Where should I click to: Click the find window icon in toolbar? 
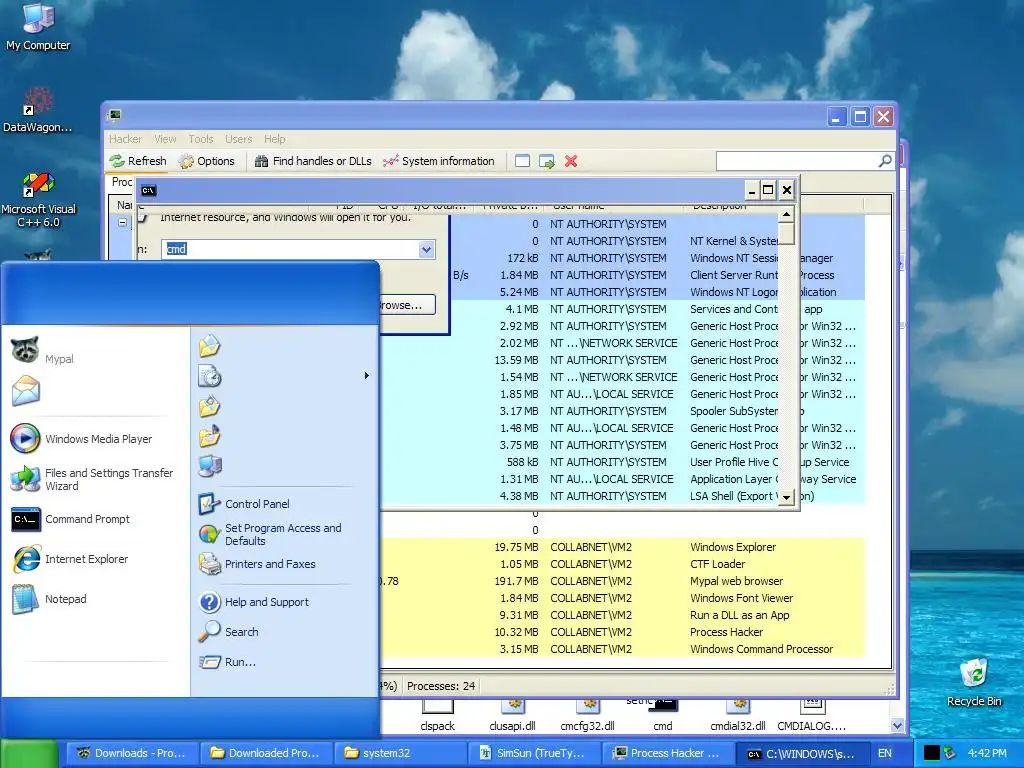pos(522,161)
